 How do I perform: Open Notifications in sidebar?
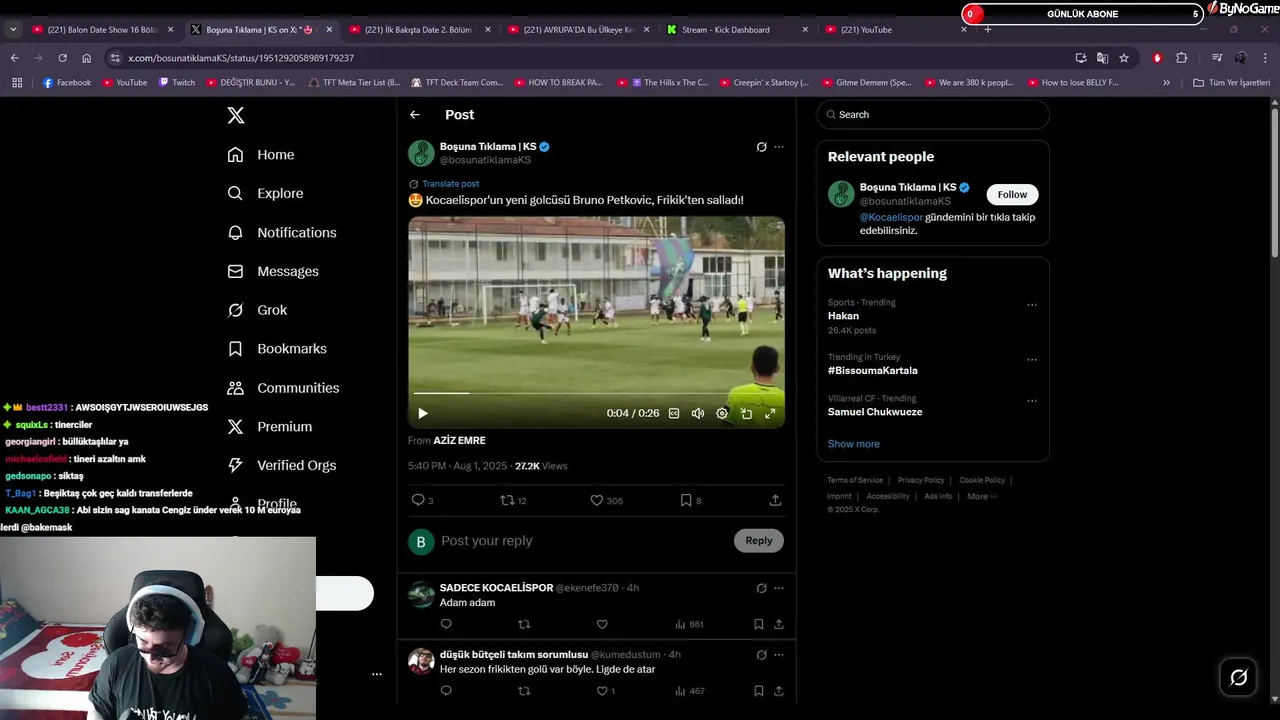282,233
